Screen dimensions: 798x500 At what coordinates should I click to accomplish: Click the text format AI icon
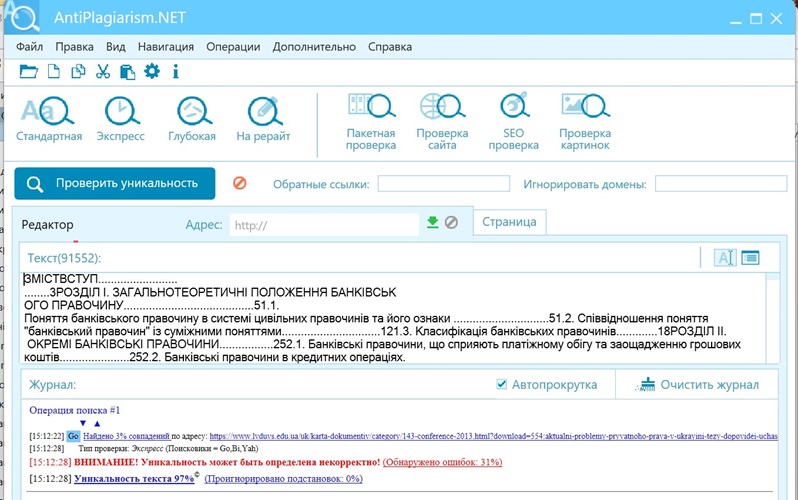point(725,258)
